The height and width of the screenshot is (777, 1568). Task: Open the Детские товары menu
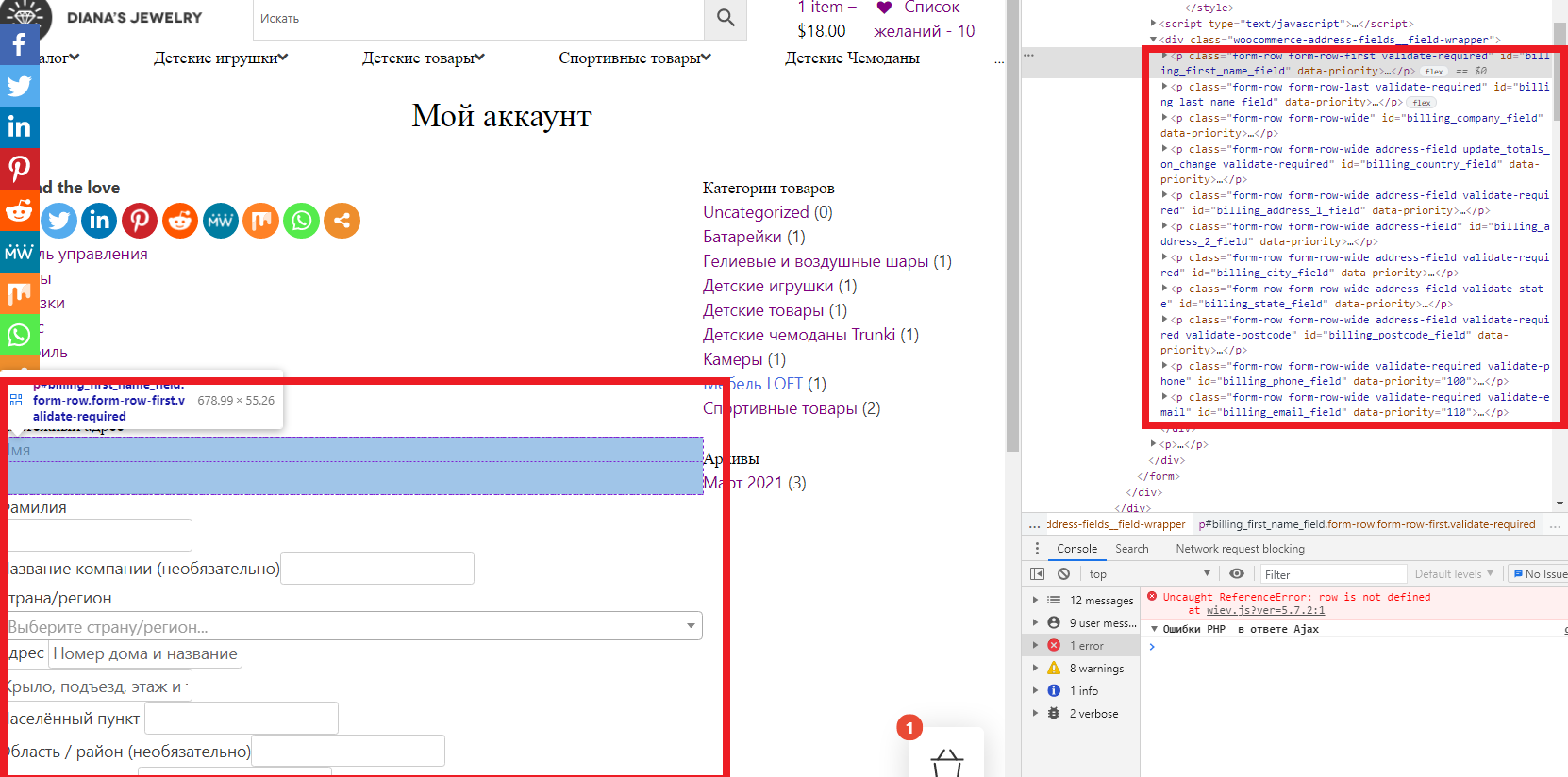click(424, 58)
